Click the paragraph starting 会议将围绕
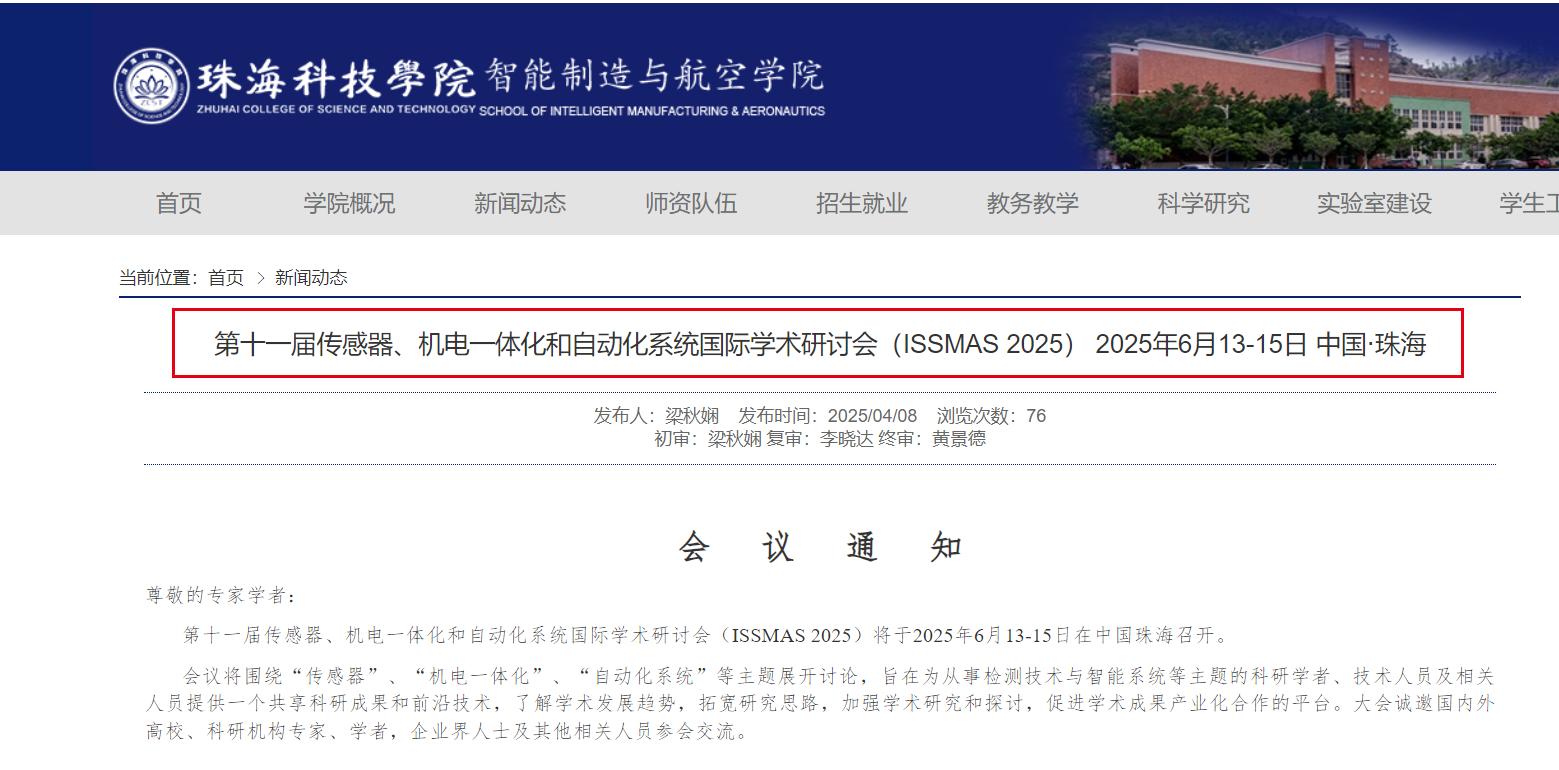 click(820, 704)
